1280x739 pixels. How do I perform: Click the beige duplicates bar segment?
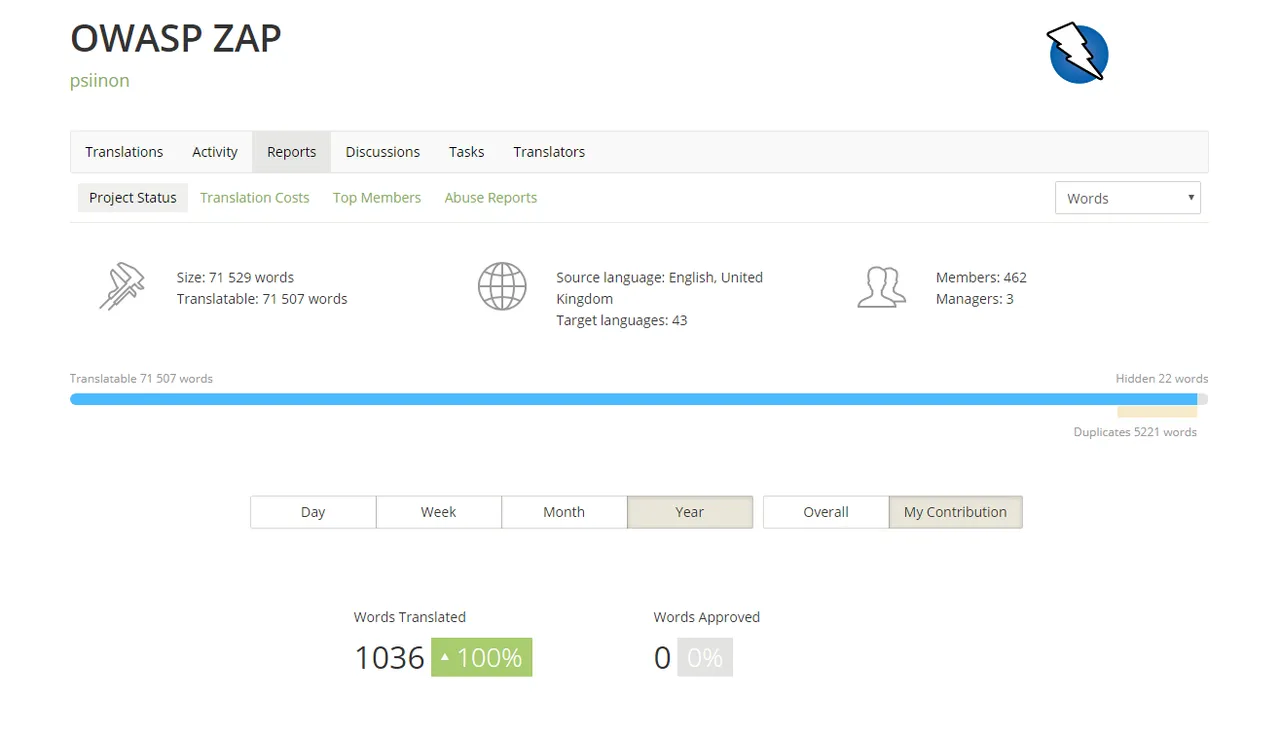pyautogui.click(x=1157, y=412)
